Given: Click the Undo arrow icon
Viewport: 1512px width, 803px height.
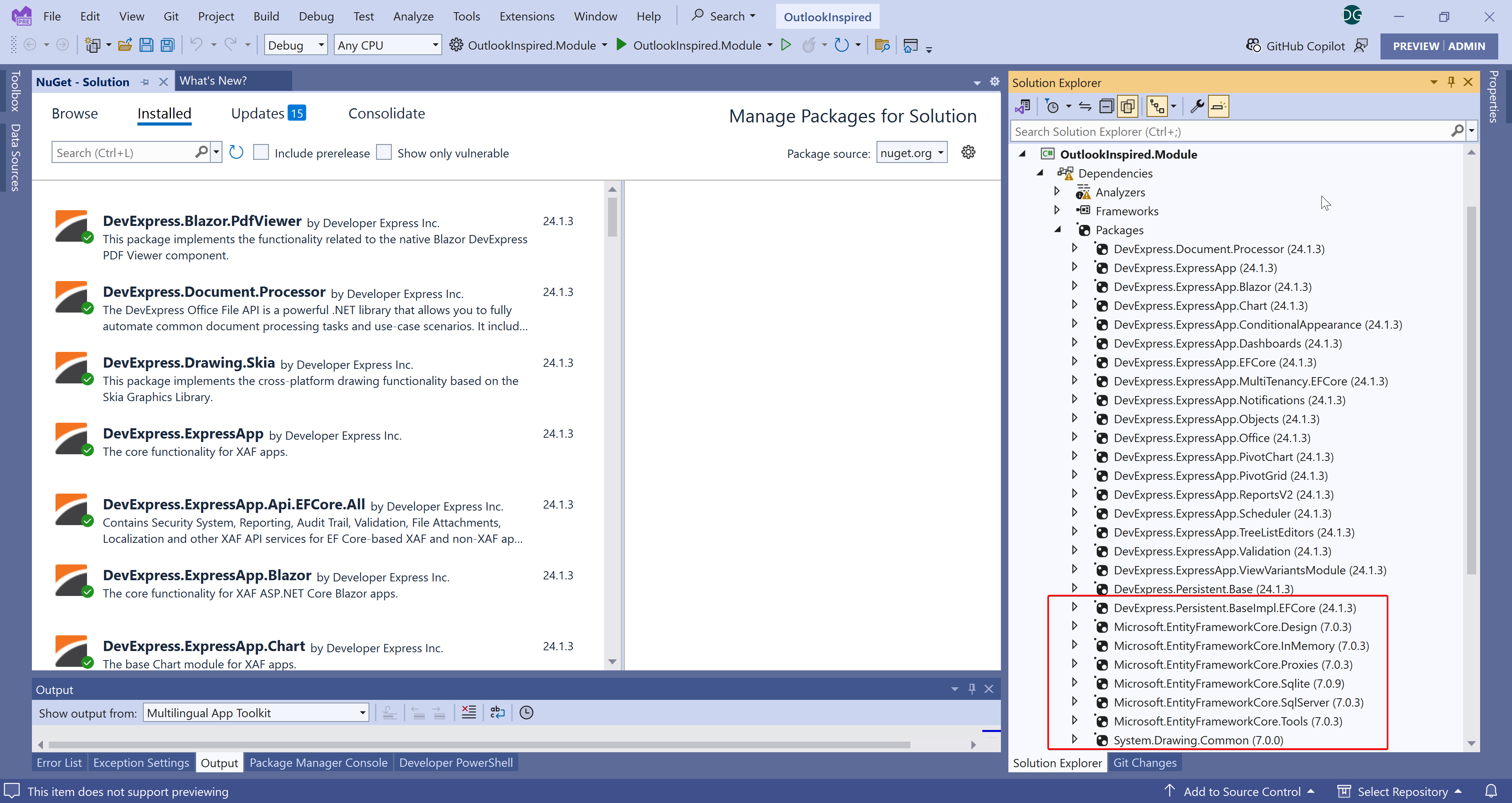Looking at the screenshot, I should click(x=196, y=44).
